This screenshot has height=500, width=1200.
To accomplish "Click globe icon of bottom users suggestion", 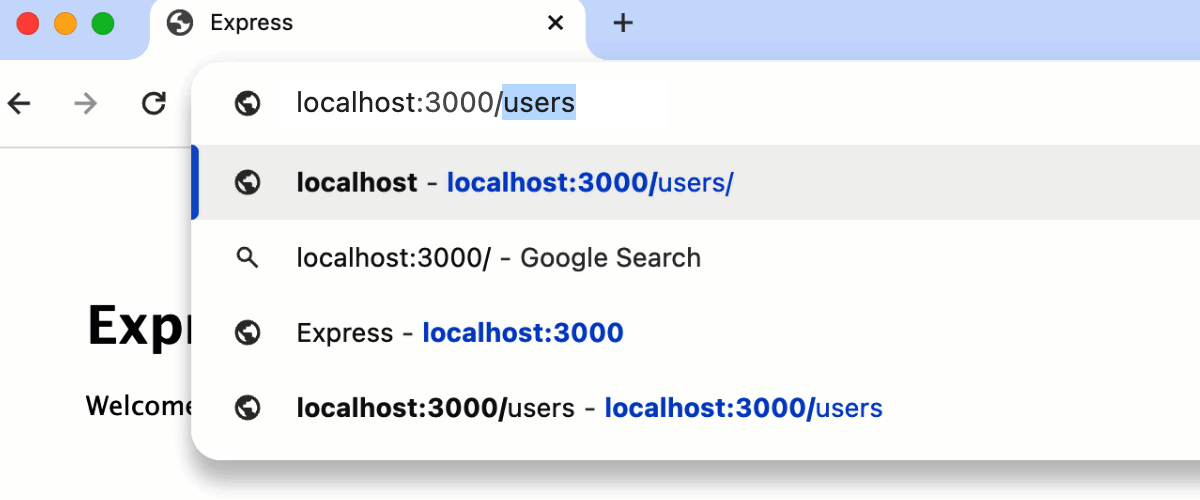I will (247, 408).
